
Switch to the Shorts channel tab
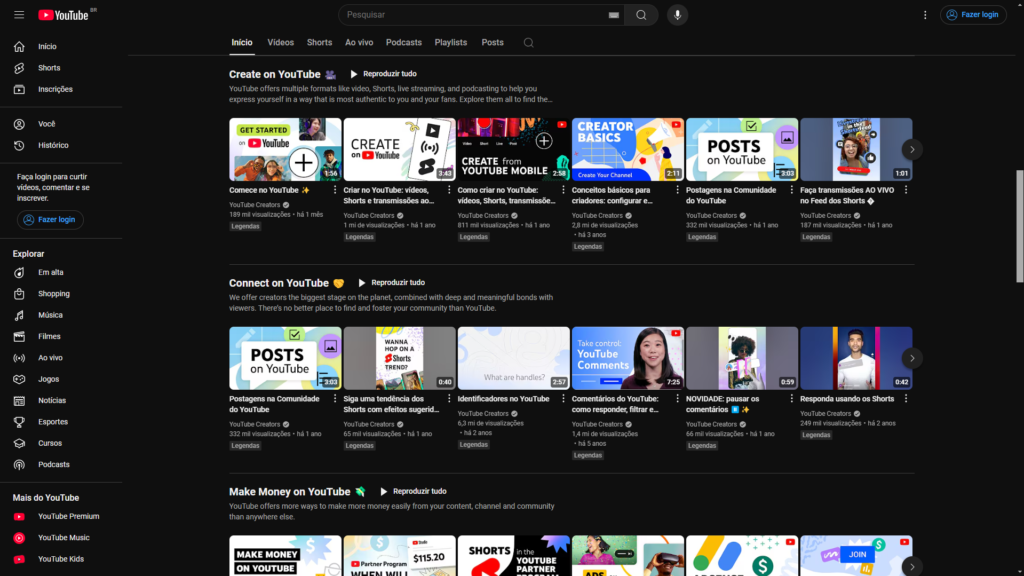(x=319, y=42)
